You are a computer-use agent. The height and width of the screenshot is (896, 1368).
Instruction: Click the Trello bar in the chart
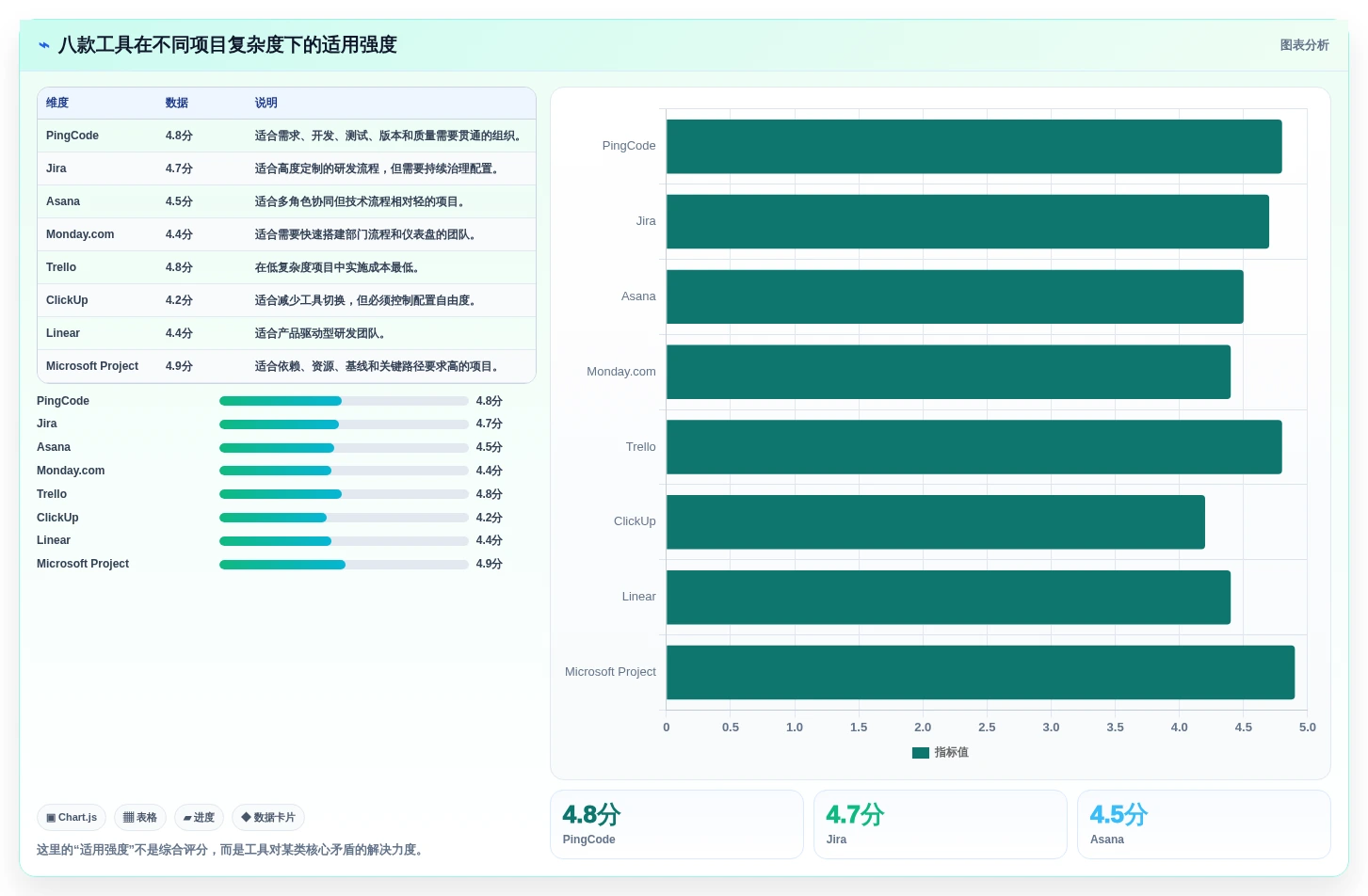point(974,447)
